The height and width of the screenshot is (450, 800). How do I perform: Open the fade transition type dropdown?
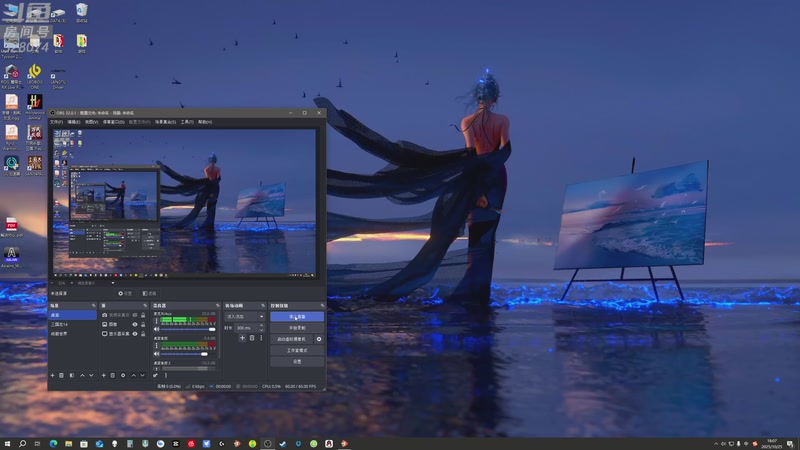245,317
